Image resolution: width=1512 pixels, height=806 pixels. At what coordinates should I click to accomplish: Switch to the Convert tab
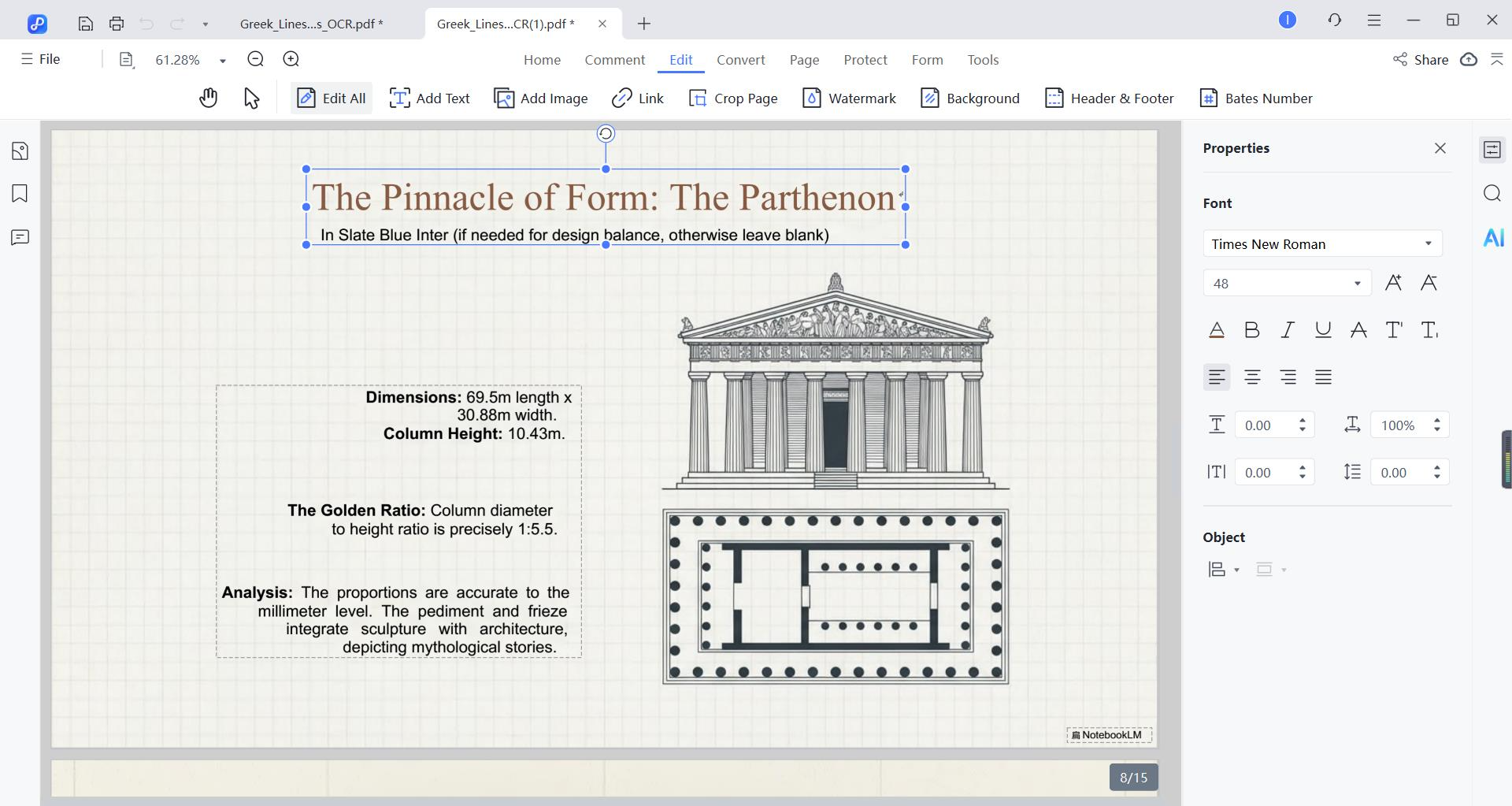[740, 60]
